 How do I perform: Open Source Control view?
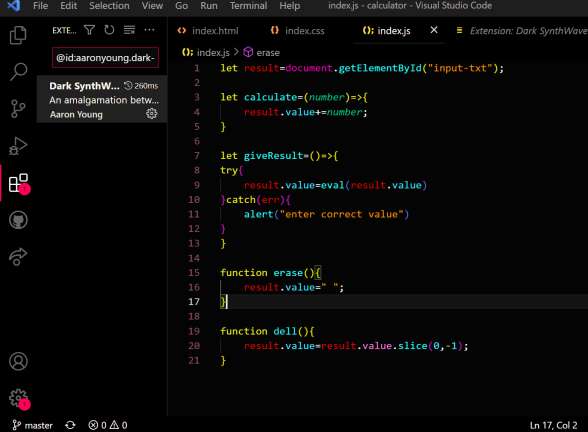pyautogui.click(x=18, y=109)
